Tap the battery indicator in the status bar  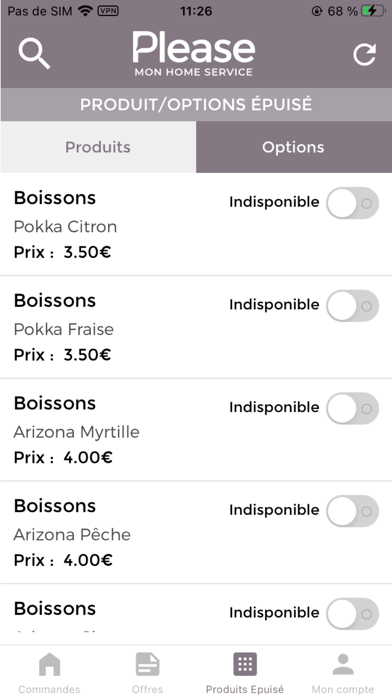coord(373,11)
